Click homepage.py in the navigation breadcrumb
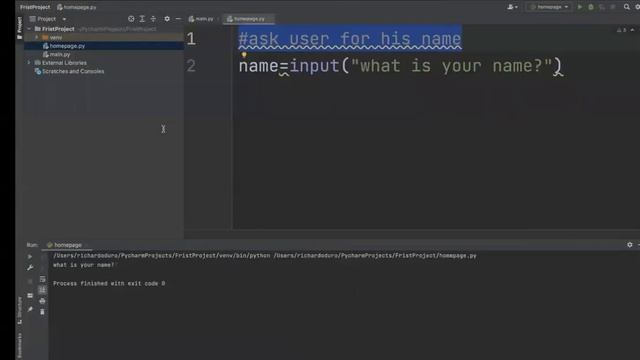640x360 pixels. 77,7
